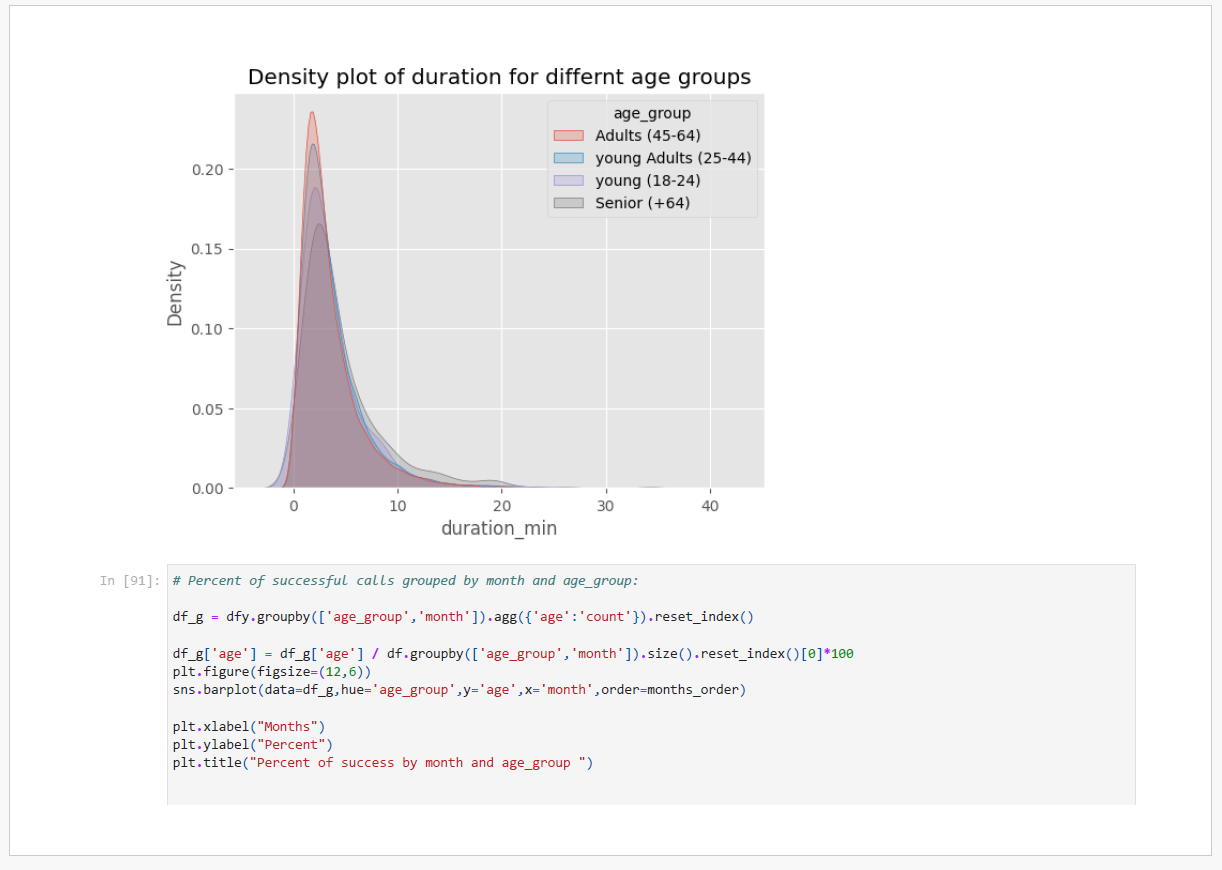Image resolution: width=1222 pixels, height=870 pixels.
Task: Click the plt.ylabel("Percent") code line
Action: coord(252,744)
